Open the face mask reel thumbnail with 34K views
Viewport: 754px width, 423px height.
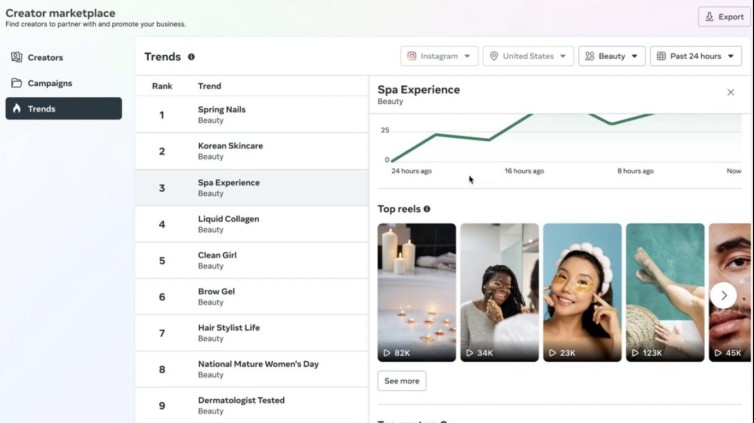[x=500, y=292]
